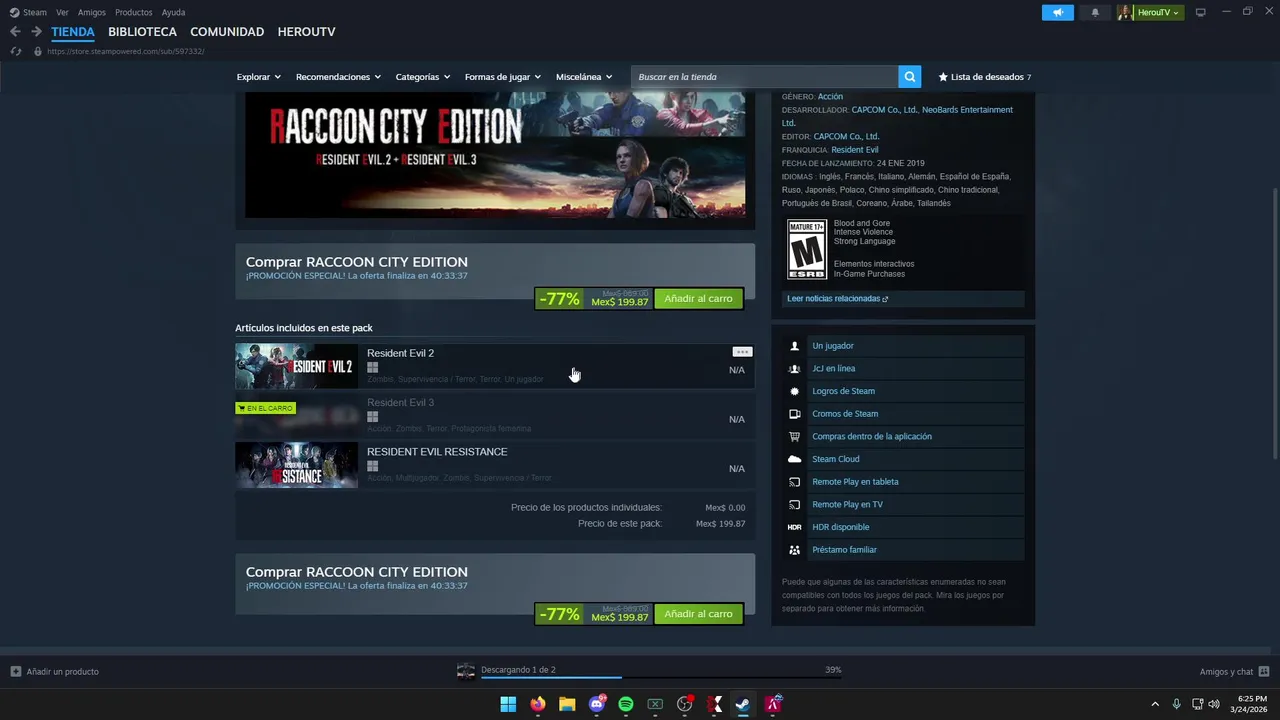This screenshot has width=1280, height=720.
Task: Open Spotify from the taskbar
Action: pyautogui.click(x=626, y=704)
